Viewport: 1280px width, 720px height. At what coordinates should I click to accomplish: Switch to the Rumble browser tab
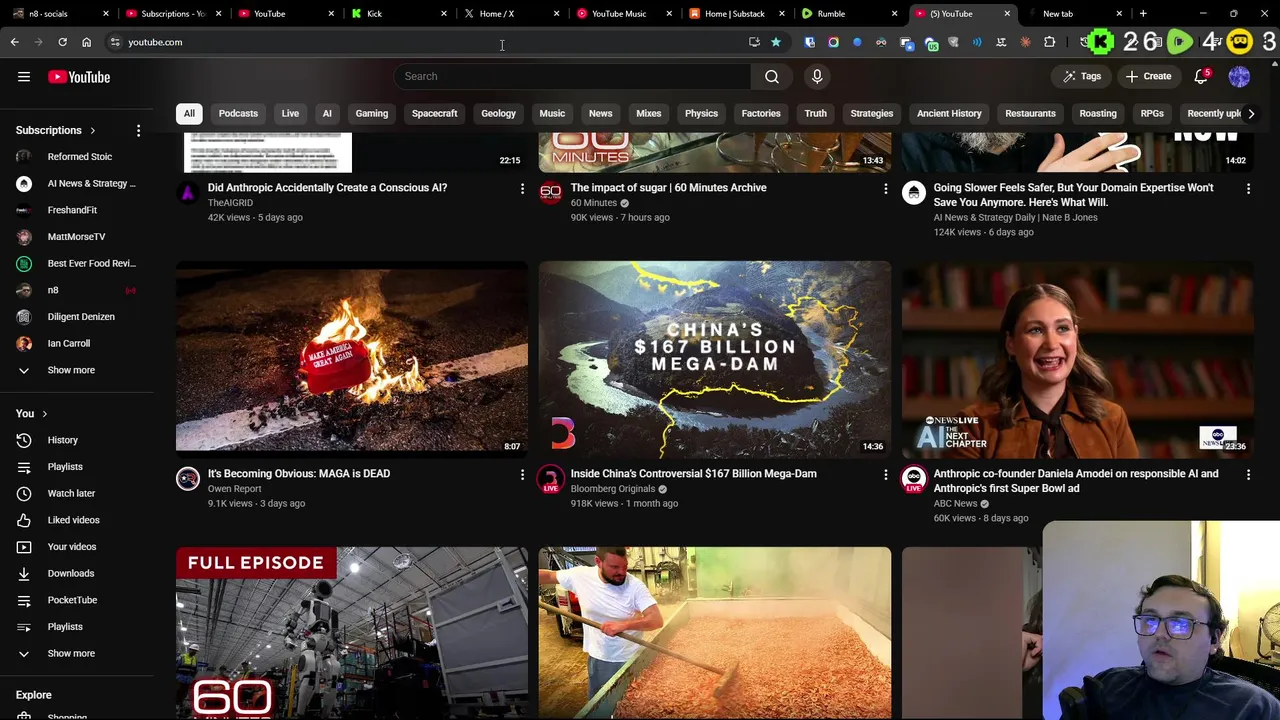coord(850,14)
